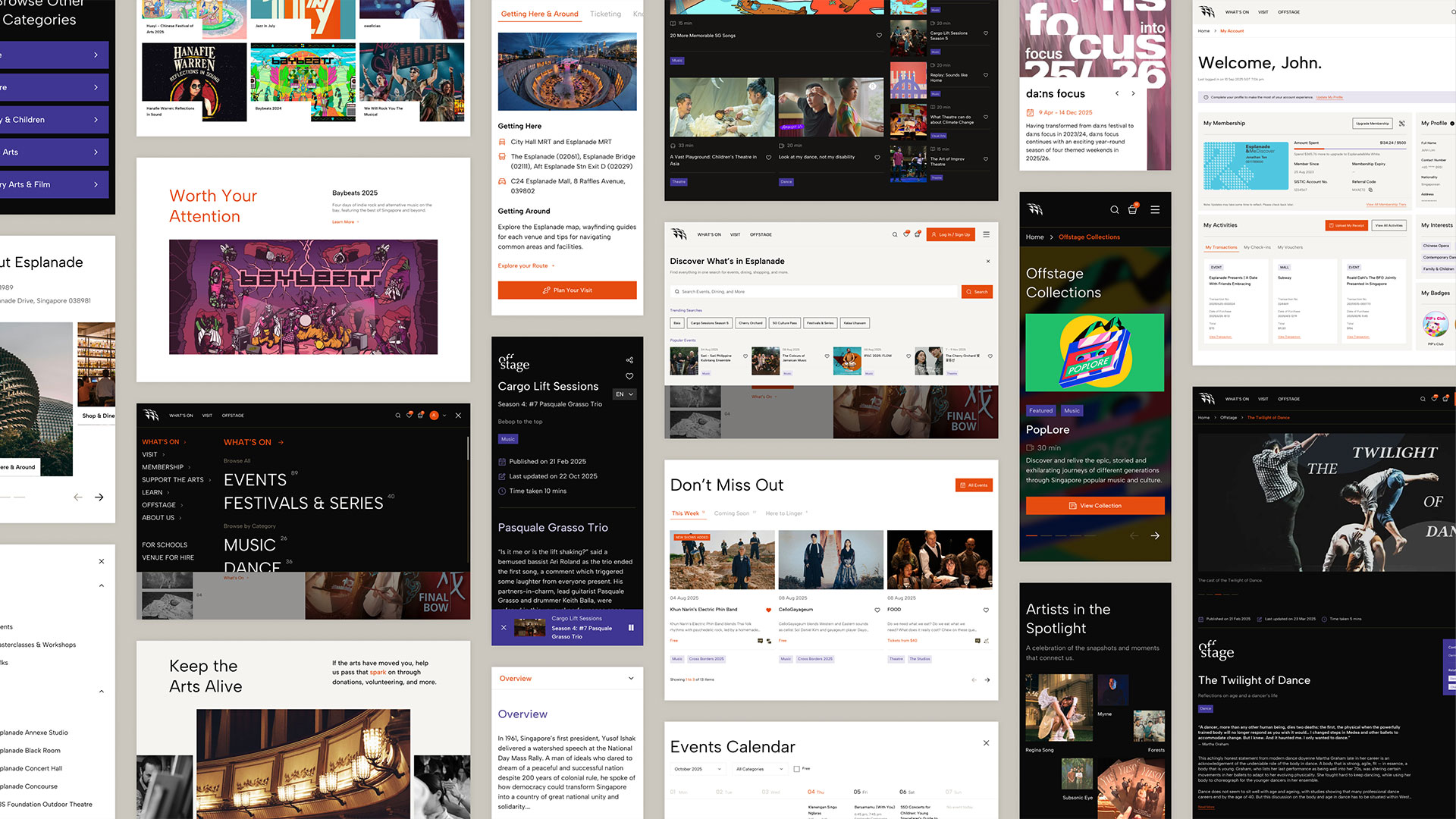The height and width of the screenshot is (819, 1456).
Task: Select the Coming Soon tab
Action: 735,513
